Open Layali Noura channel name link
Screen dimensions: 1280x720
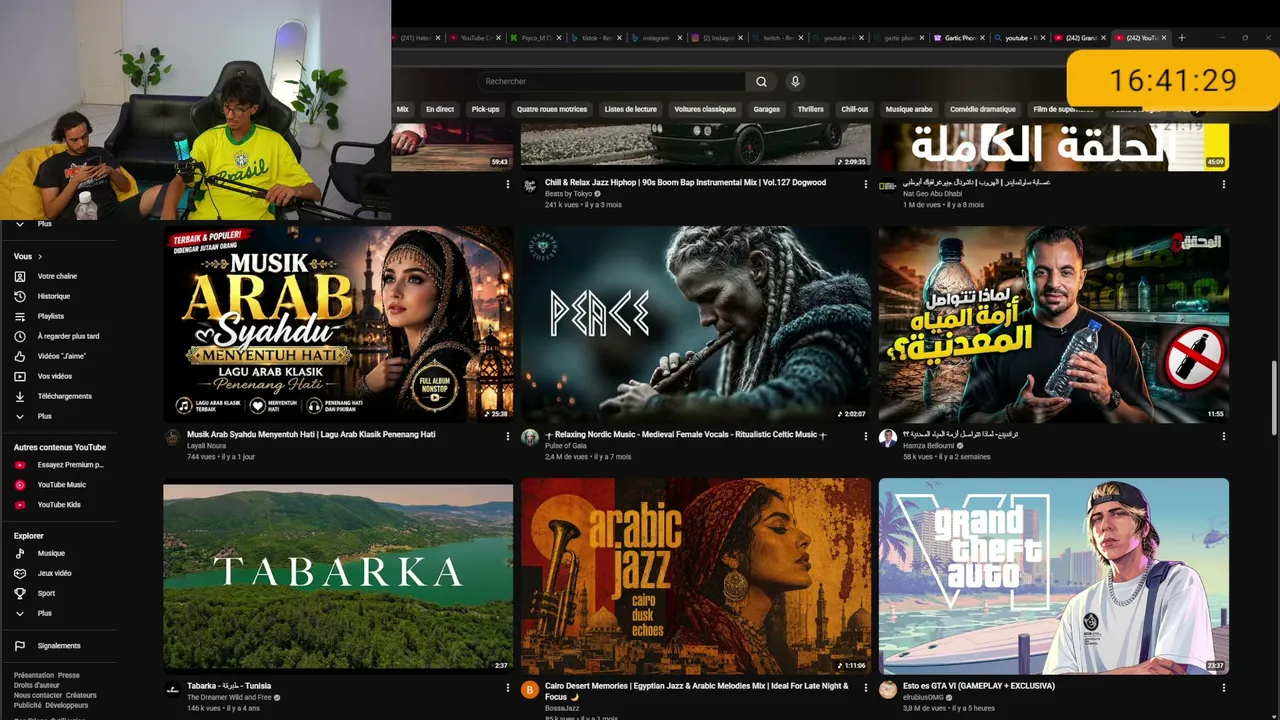click(204, 446)
